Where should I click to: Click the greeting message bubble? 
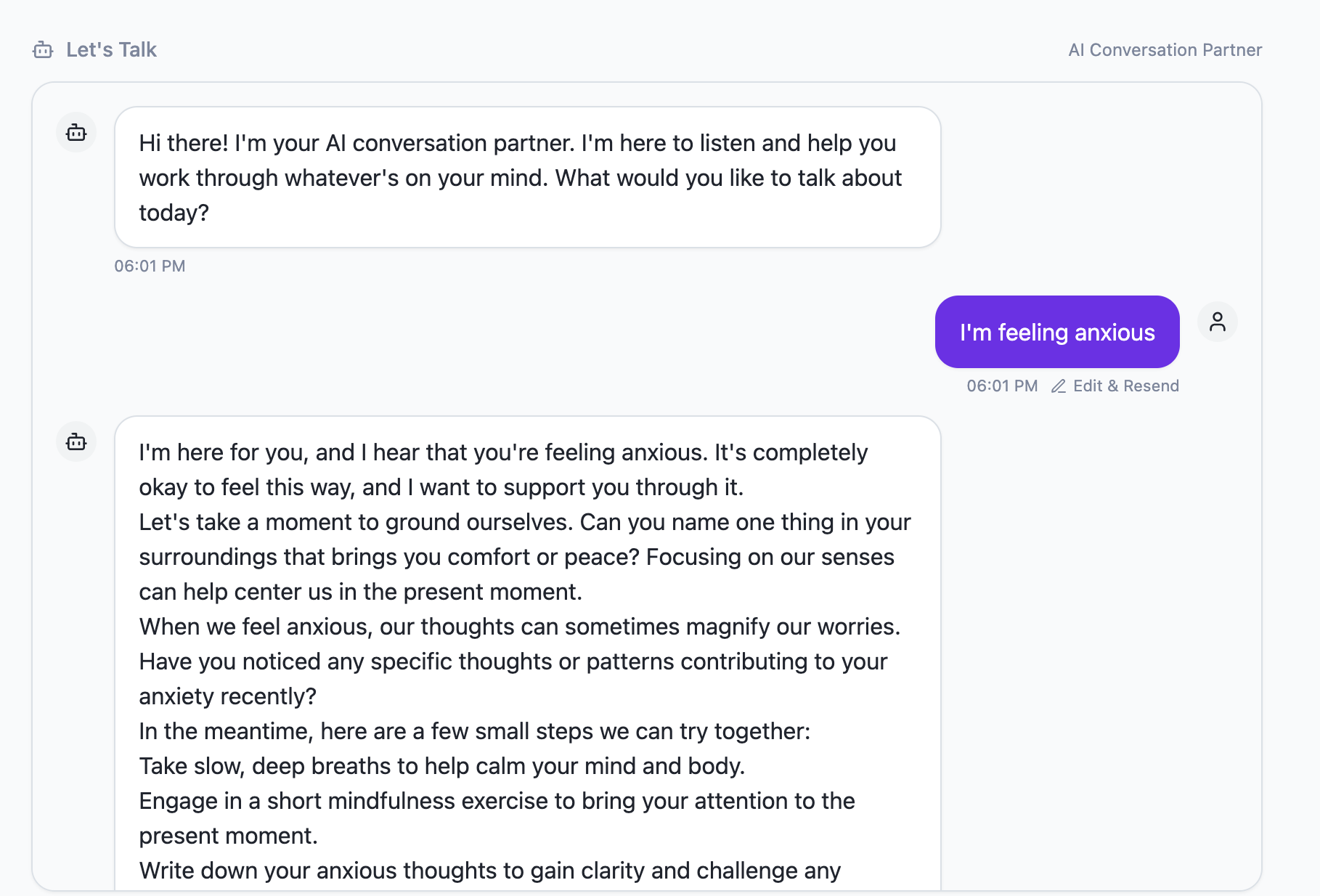pyautogui.click(x=526, y=177)
